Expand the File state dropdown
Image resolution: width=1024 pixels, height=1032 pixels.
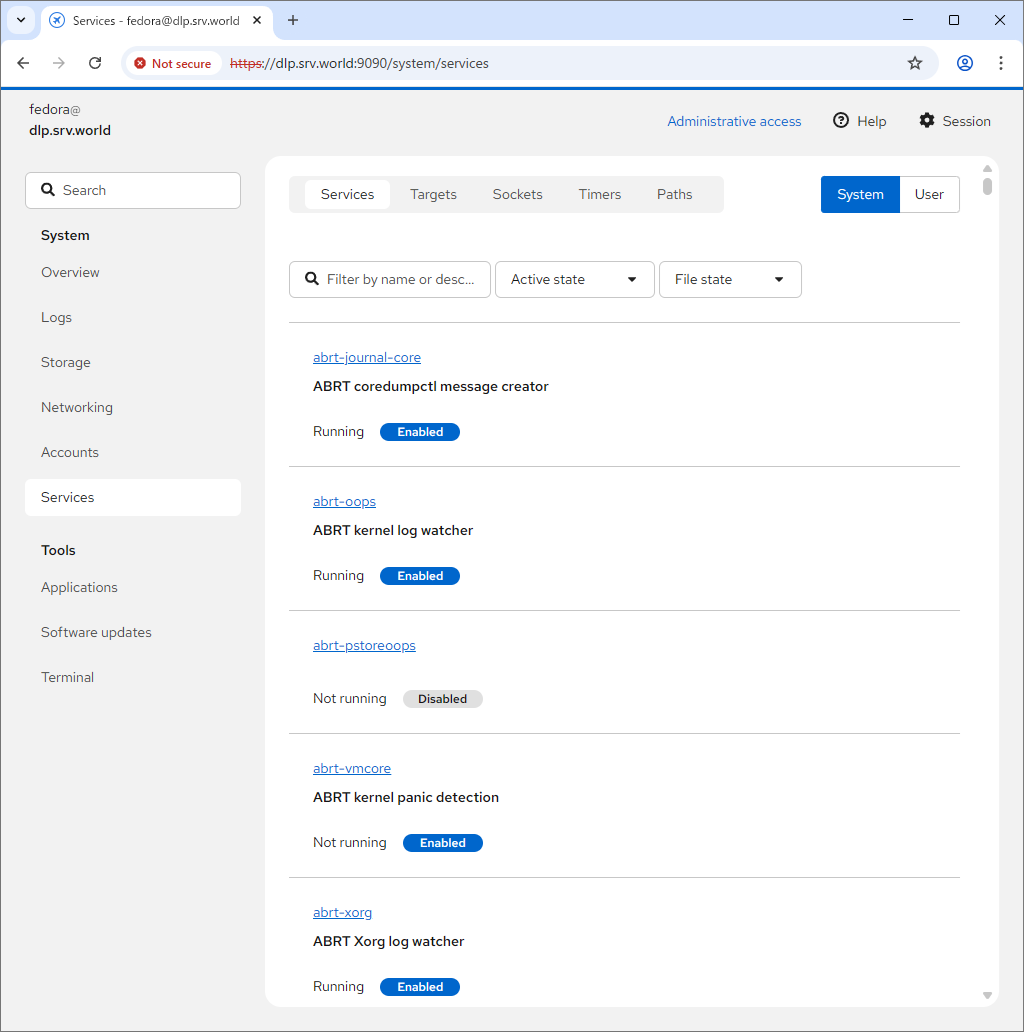[x=729, y=279]
